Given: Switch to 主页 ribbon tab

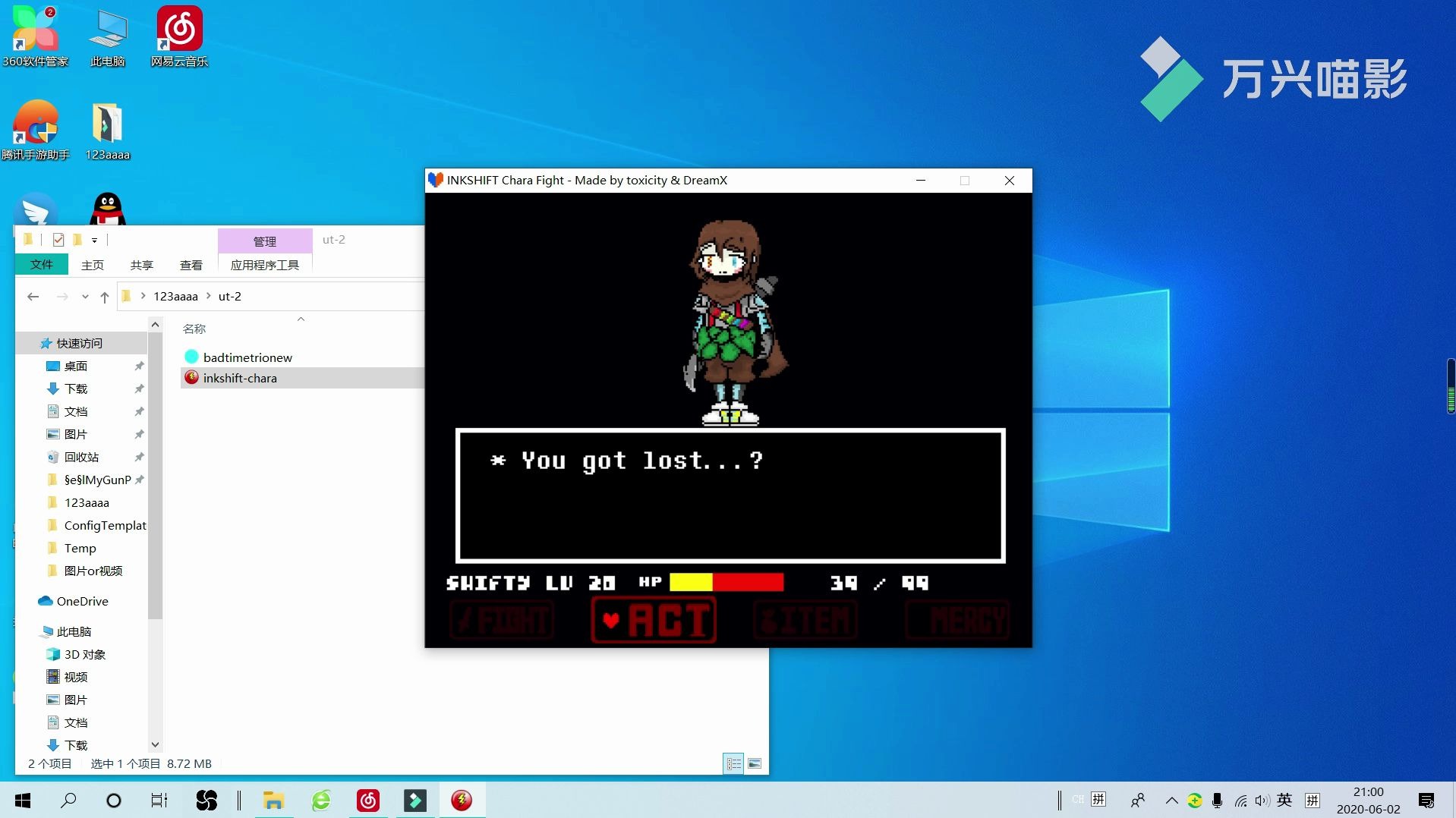Looking at the screenshot, I should pyautogui.click(x=93, y=265).
